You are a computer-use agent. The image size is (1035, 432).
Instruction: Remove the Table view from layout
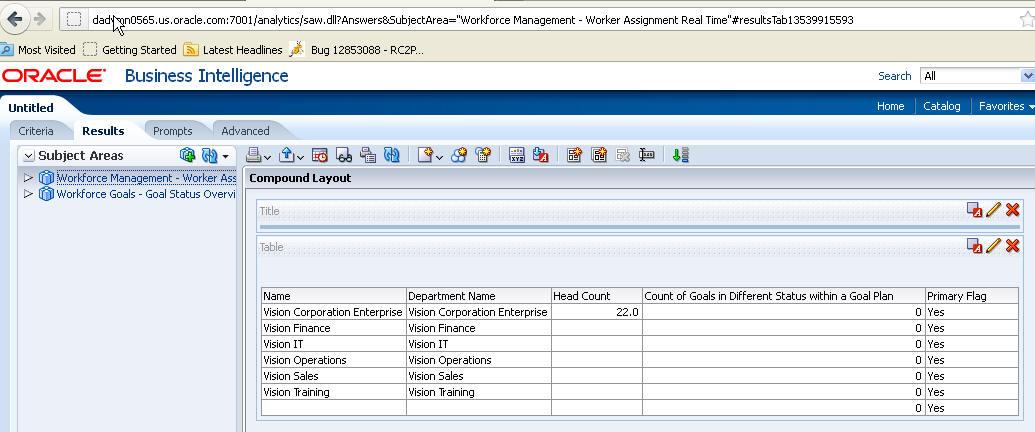point(1013,246)
